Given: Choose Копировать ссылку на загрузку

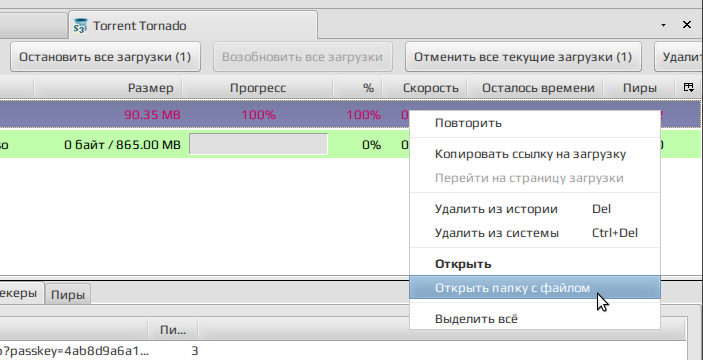Looking at the screenshot, I should coord(534,154).
